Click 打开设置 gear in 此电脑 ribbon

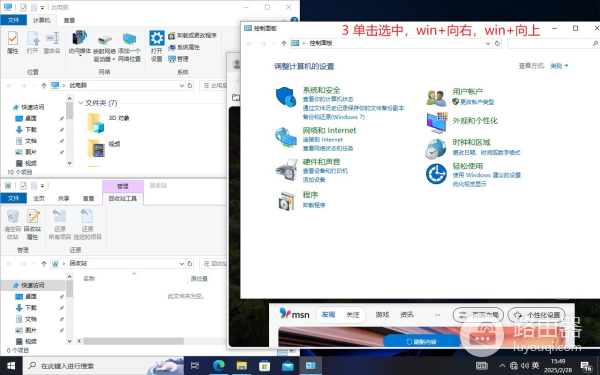(157, 46)
